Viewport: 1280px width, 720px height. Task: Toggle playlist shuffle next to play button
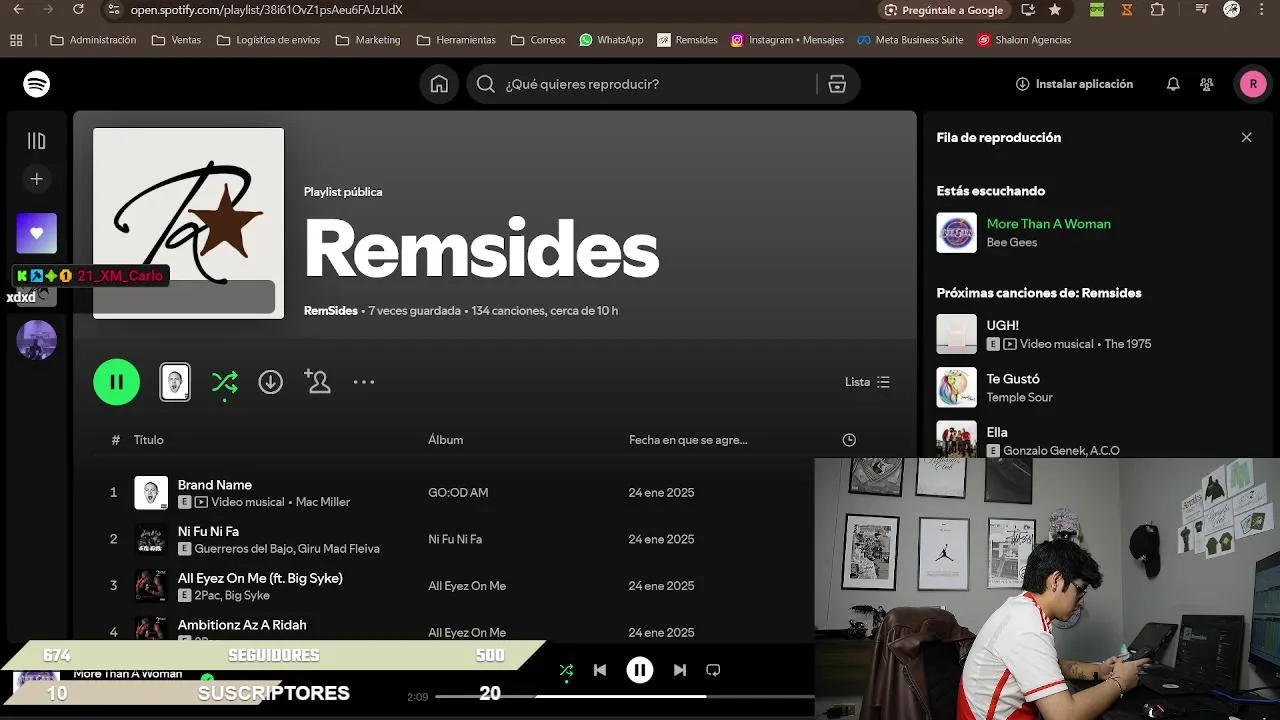tap(225, 382)
